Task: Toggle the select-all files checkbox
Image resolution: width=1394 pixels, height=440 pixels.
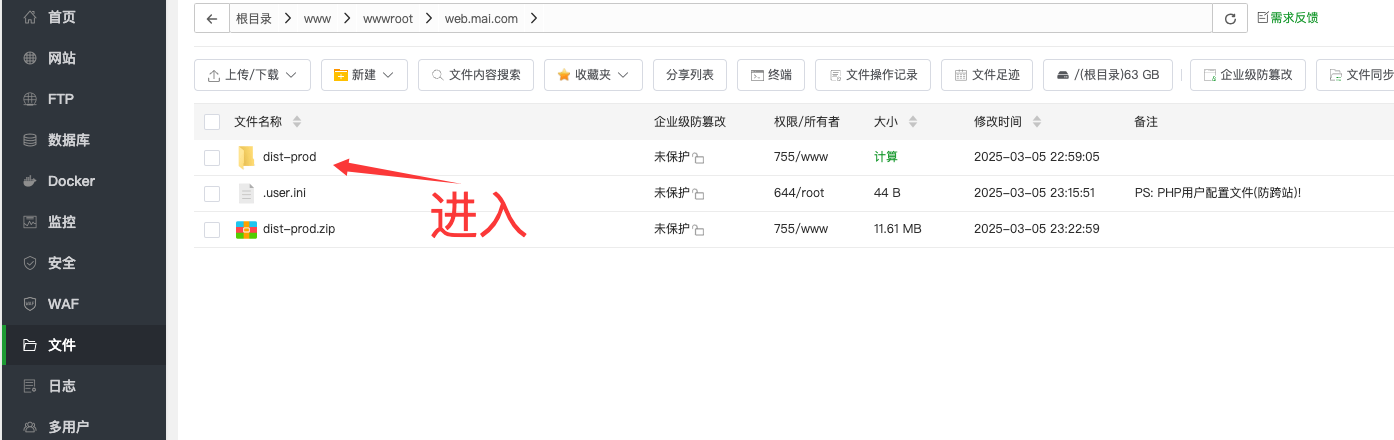Action: 212,122
